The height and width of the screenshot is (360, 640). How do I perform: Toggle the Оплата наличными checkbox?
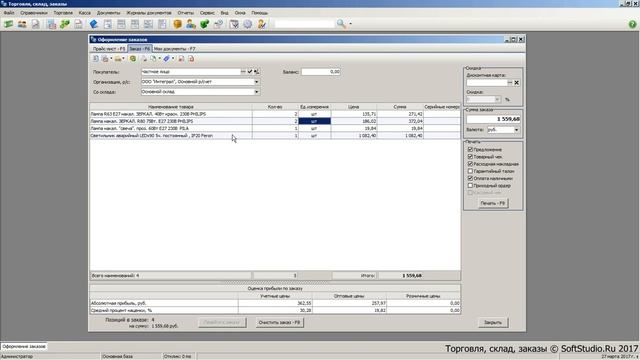tap(470, 178)
